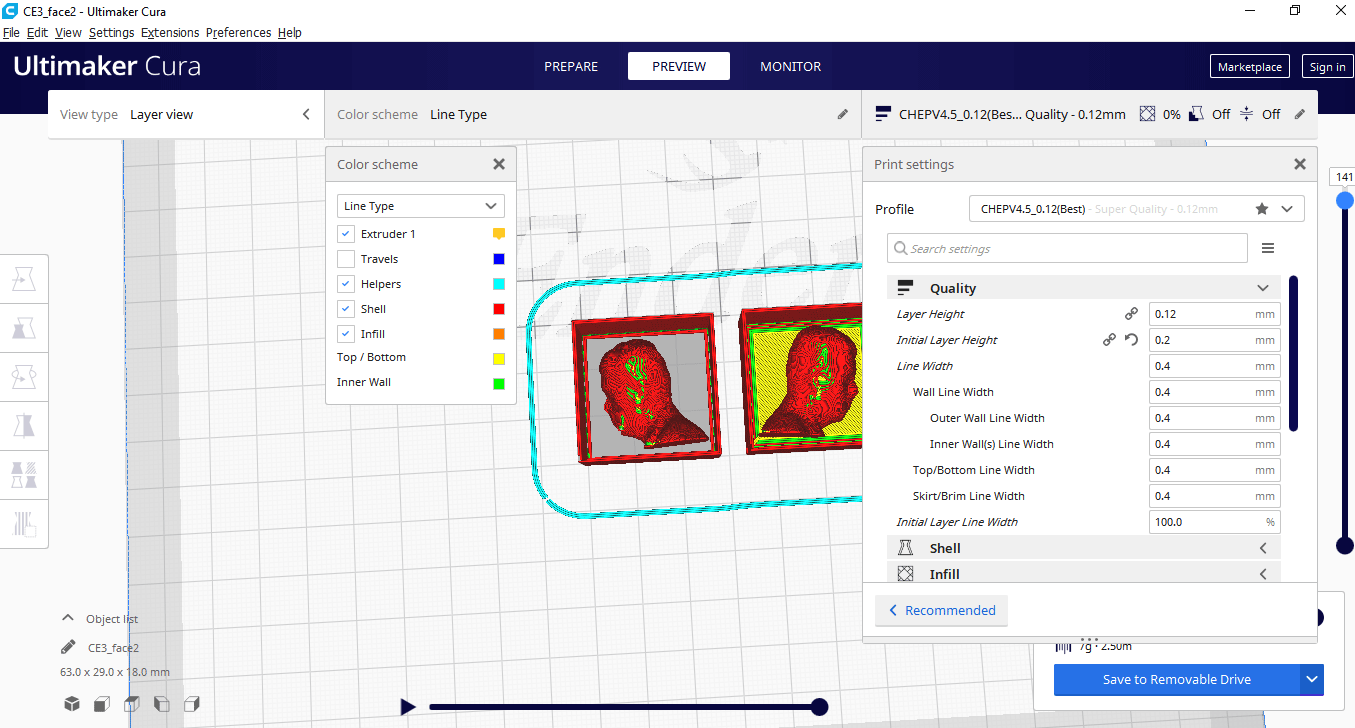Open the Edit menu
The height and width of the screenshot is (728, 1355).
[37, 33]
